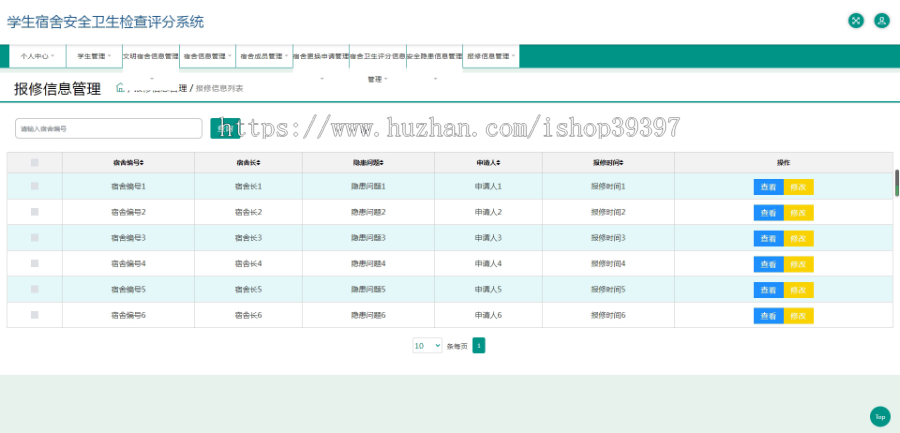The height and width of the screenshot is (433, 900).
Task: Click 查看 for 宿舍编号4
Action: tap(769, 264)
